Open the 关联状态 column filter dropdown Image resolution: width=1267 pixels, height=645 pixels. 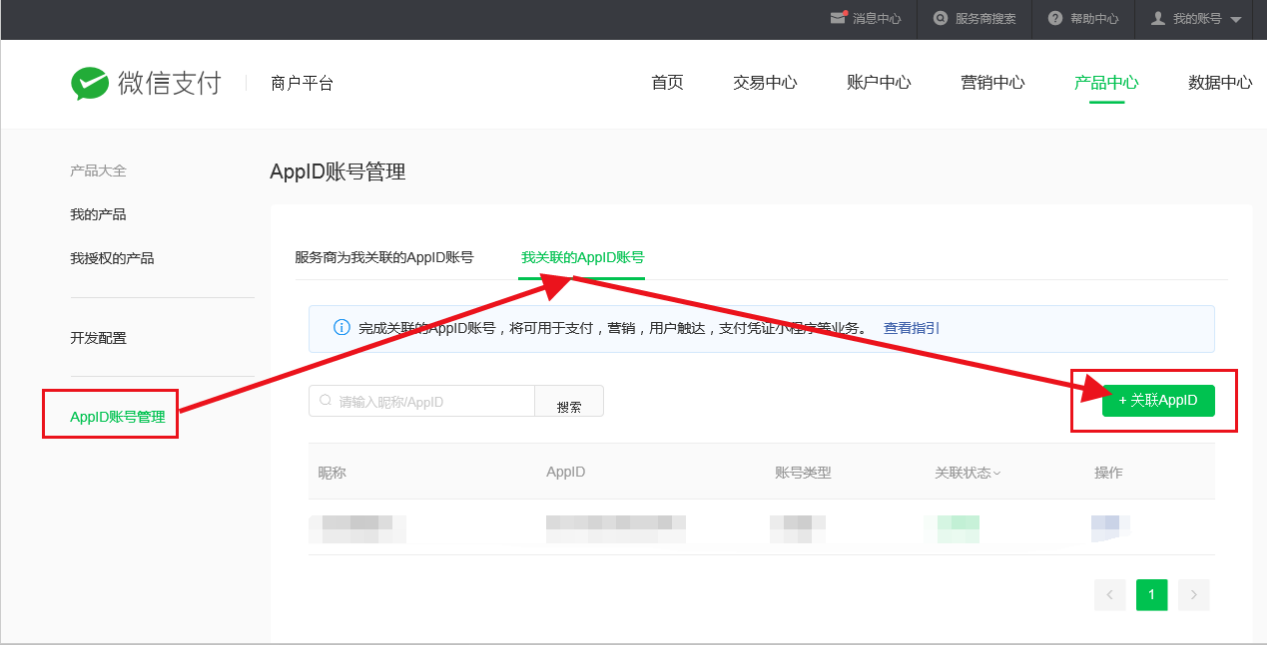pyautogui.click(x=996, y=473)
